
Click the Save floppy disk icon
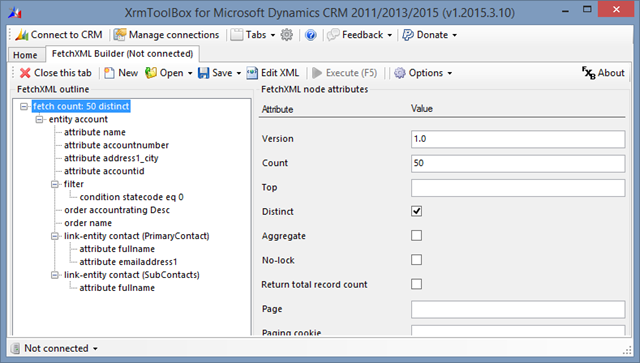(203, 73)
